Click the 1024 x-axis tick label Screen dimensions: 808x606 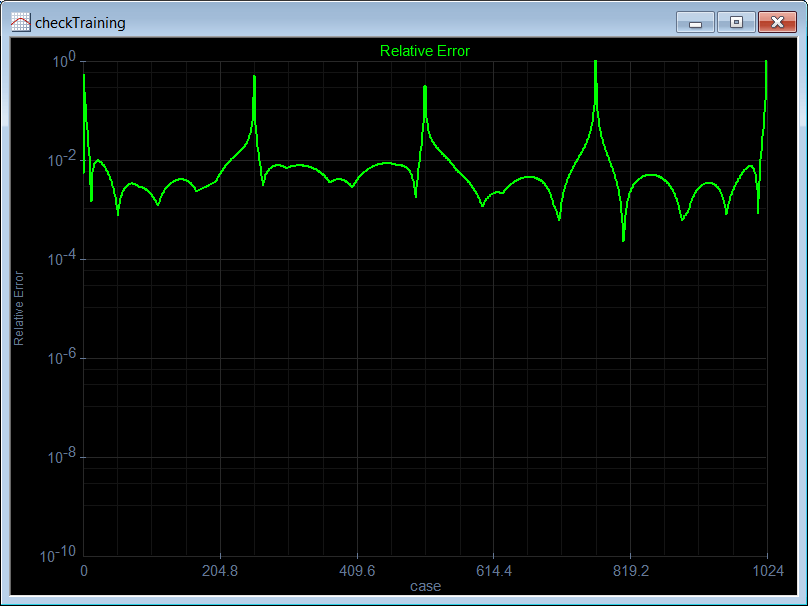coord(768,571)
